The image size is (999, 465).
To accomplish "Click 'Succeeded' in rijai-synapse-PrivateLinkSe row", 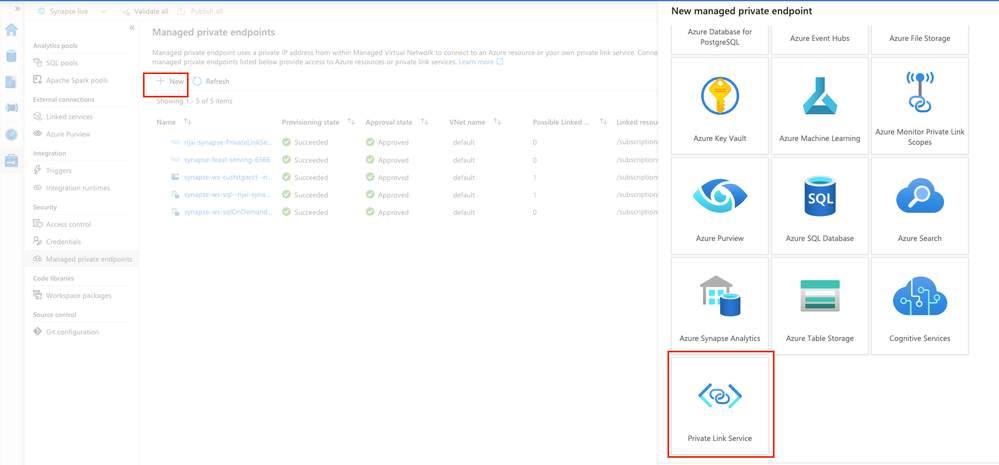I will (x=310, y=142).
